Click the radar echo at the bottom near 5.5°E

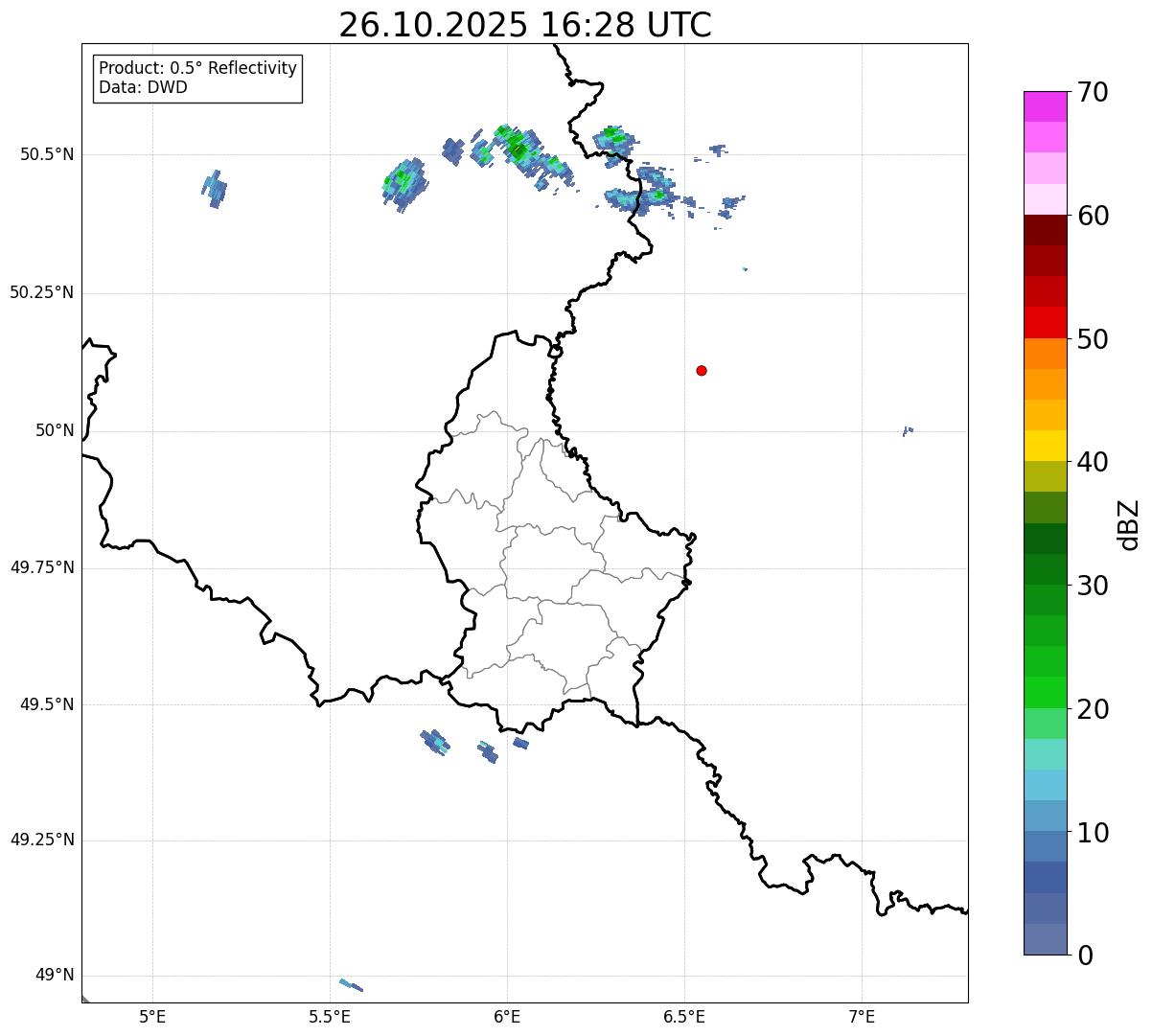point(351,985)
